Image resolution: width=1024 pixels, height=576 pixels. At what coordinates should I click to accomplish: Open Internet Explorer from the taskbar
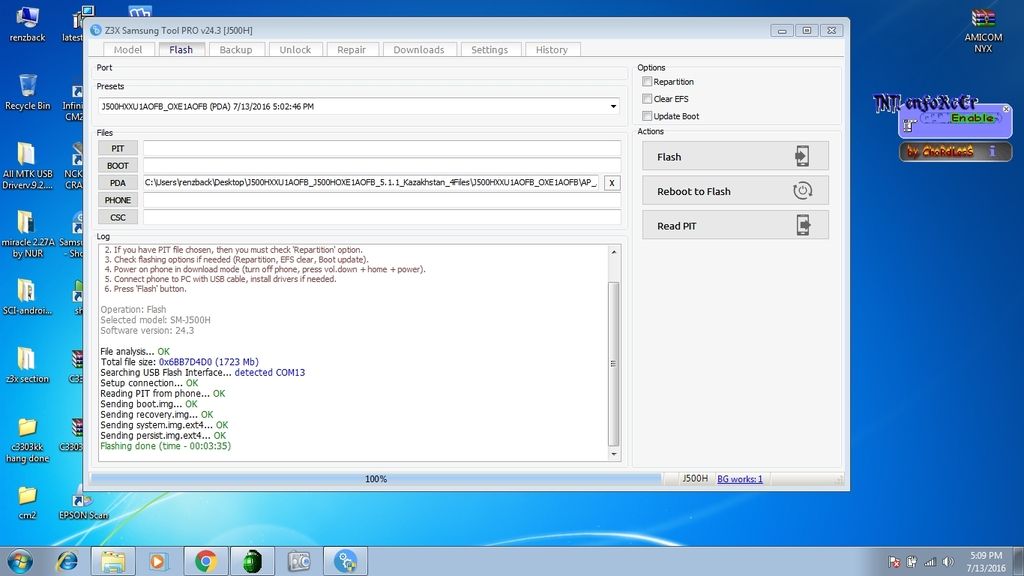click(x=68, y=561)
